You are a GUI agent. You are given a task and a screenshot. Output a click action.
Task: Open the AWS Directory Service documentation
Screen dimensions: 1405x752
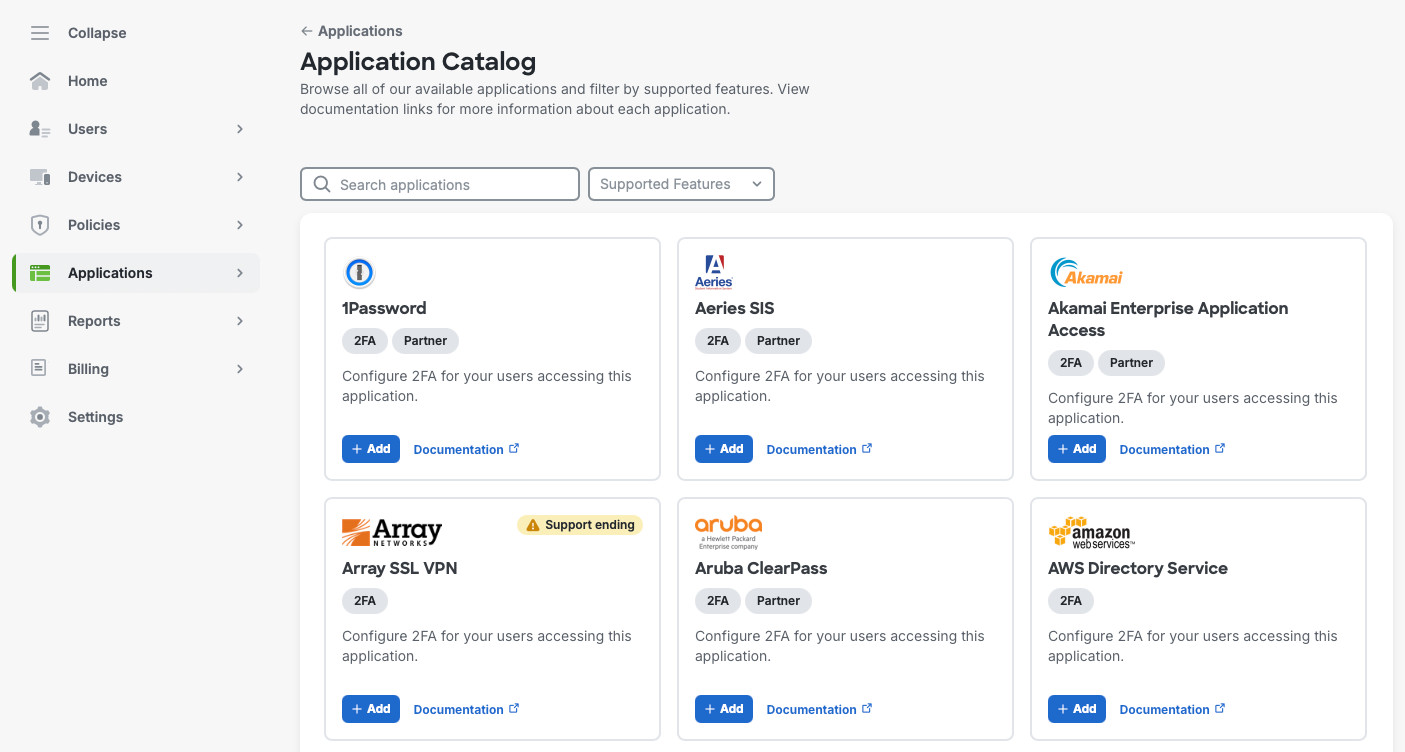(1164, 708)
